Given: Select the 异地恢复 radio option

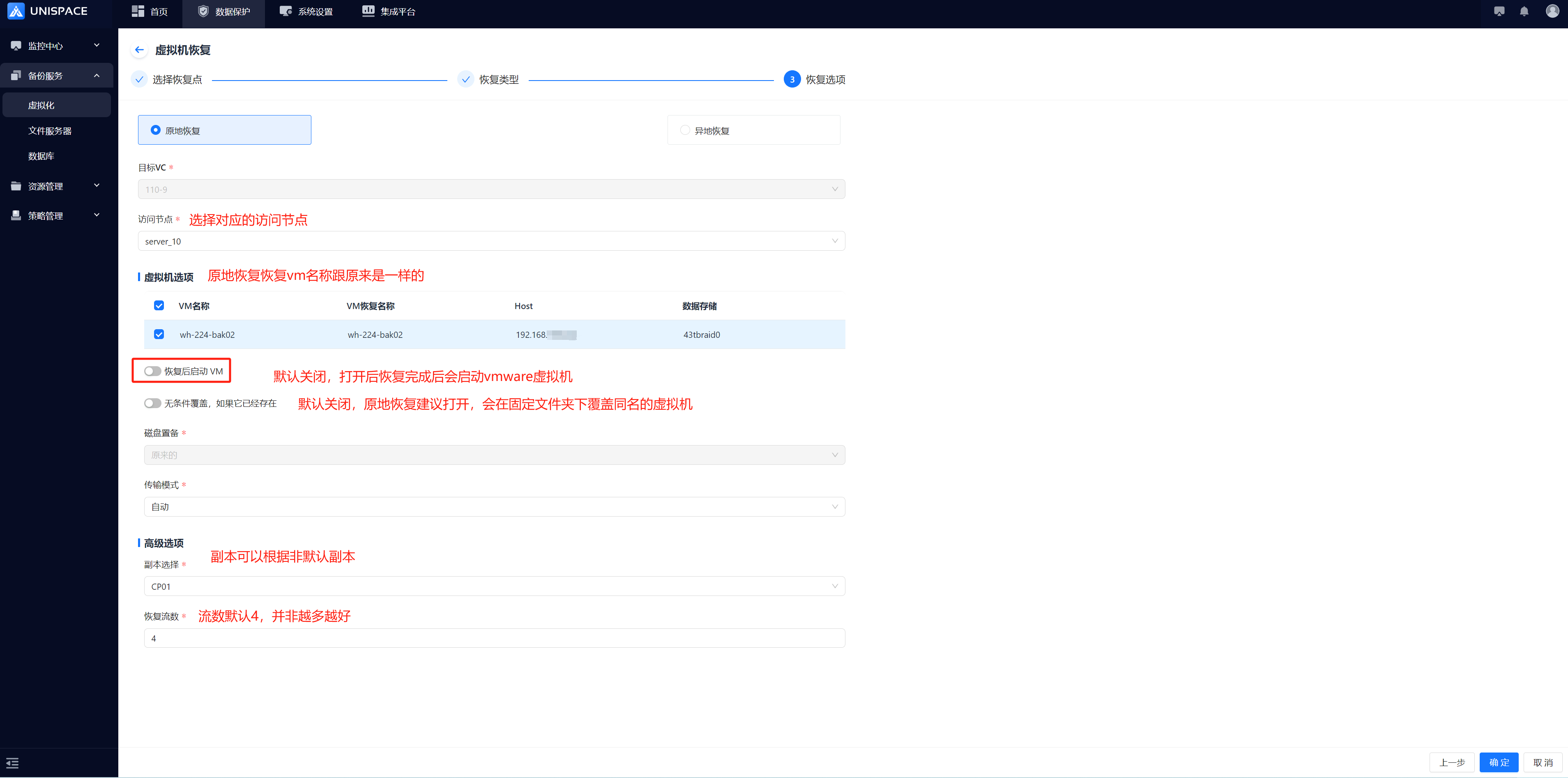Looking at the screenshot, I should 685,130.
